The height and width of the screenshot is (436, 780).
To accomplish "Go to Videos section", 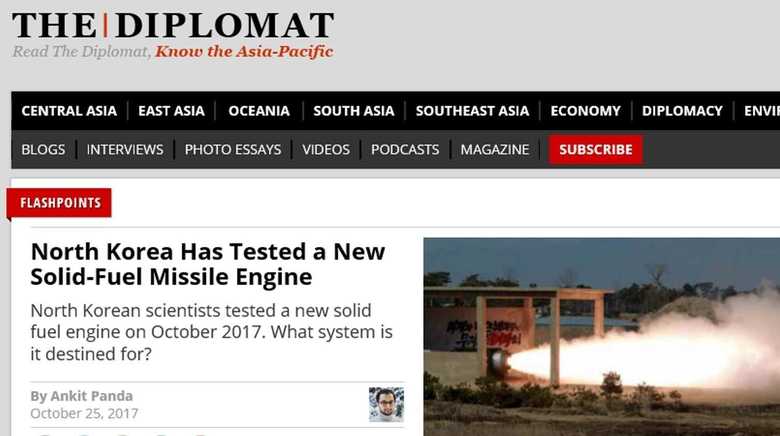I will (326, 149).
